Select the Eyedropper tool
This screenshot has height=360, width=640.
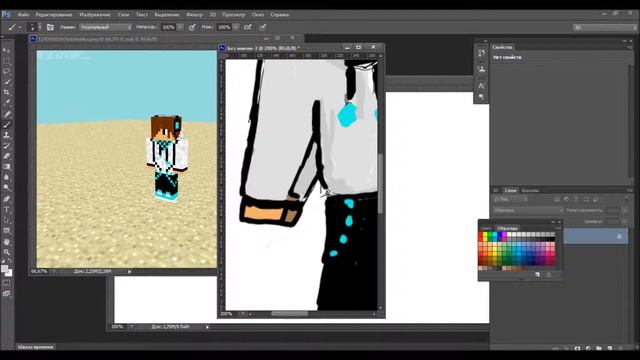coord(7,103)
